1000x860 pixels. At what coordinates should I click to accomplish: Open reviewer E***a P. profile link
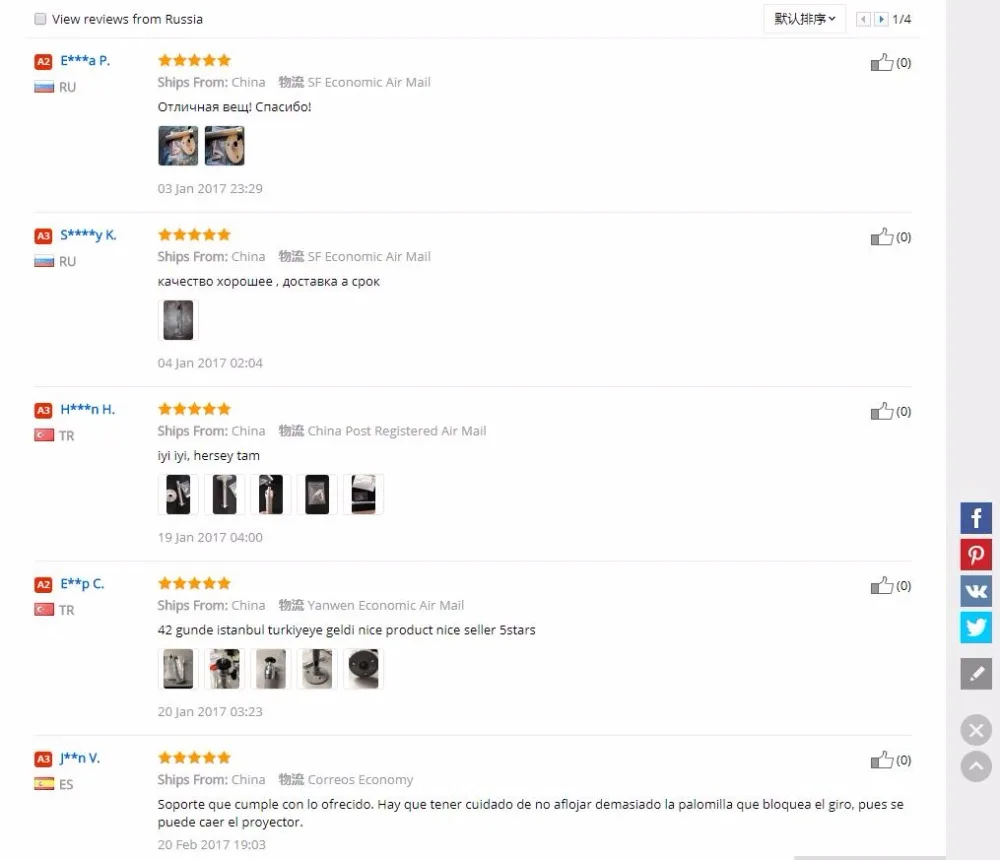click(x=85, y=61)
